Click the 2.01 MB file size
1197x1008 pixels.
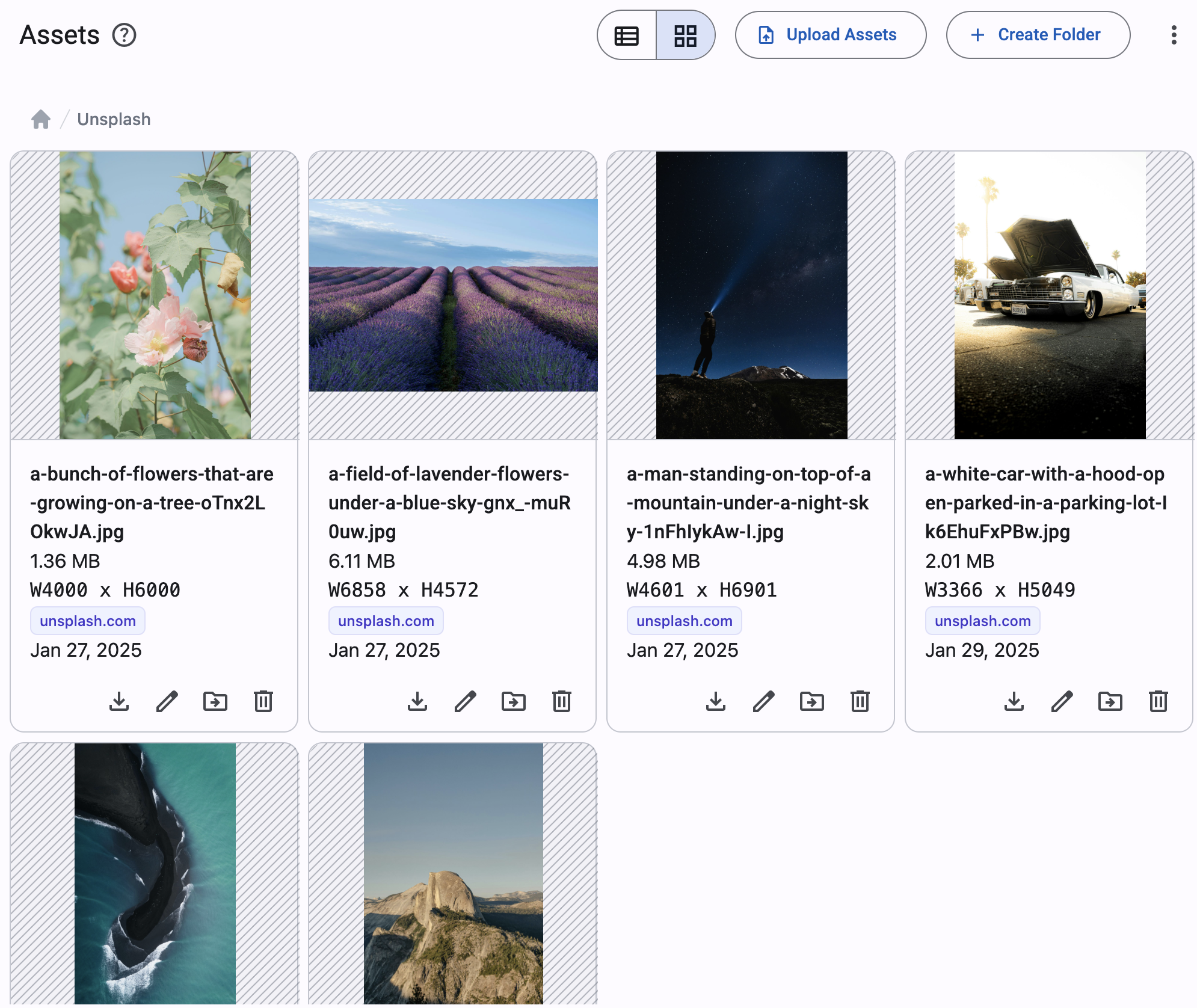pyautogui.click(x=960, y=561)
